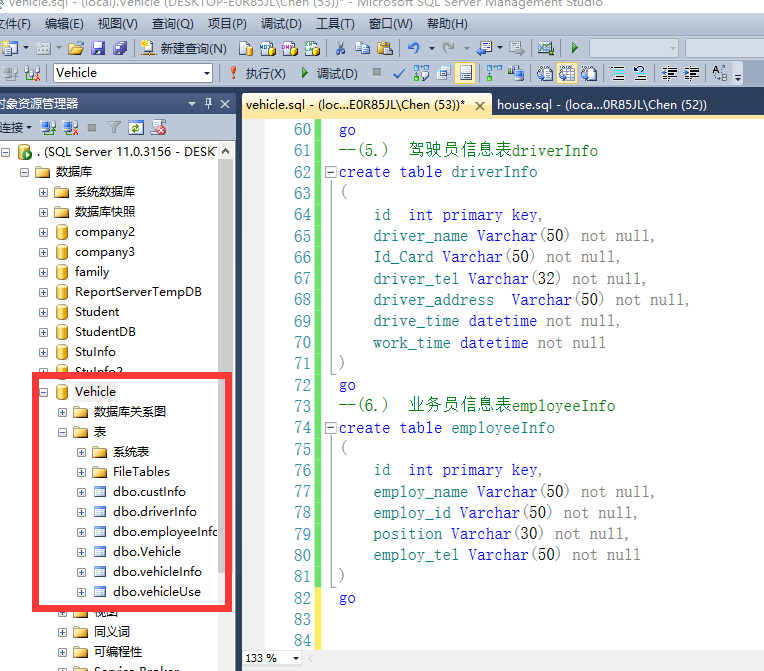Click the Save All icon
Screen dimensions: 764x671
point(120,48)
